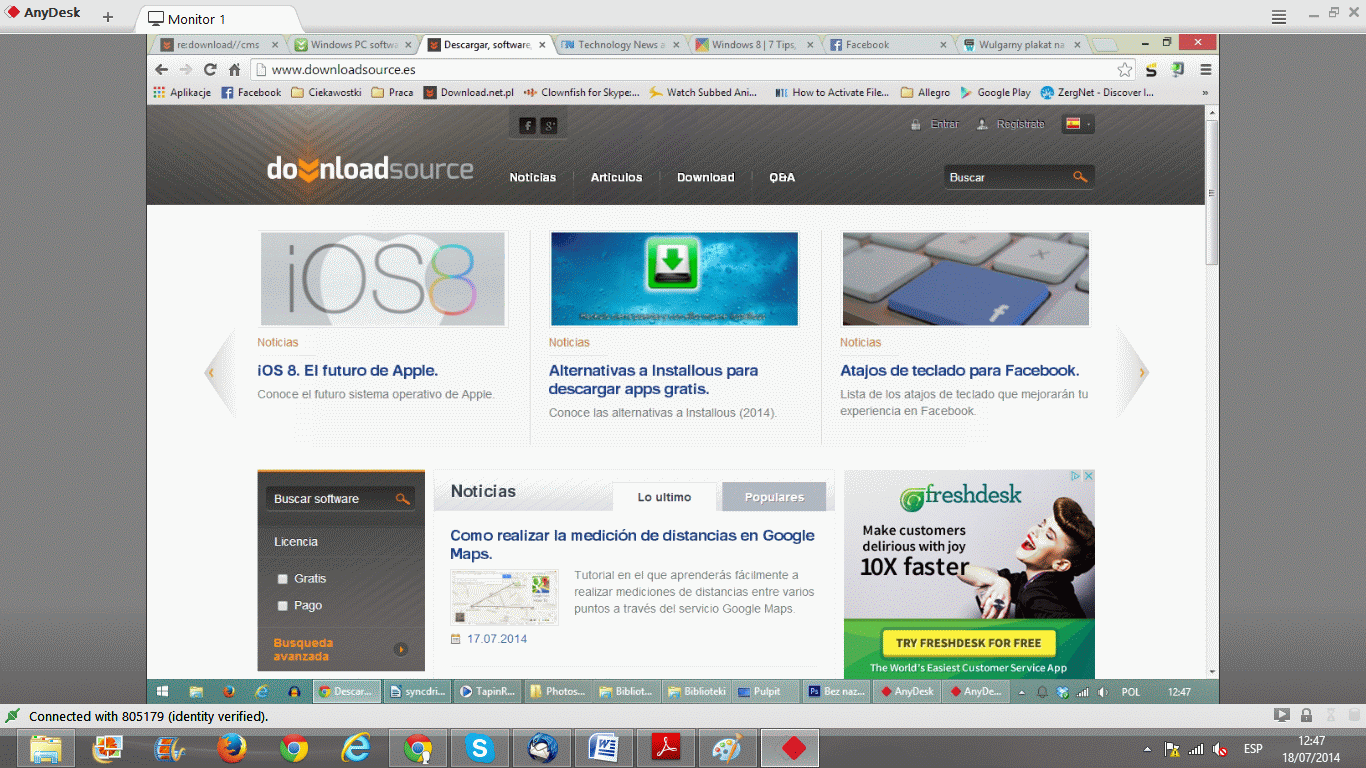Select the Monitor 1 AnyDesk tab
This screenshot has width=1366, height=768.
(x=218, y=19)
